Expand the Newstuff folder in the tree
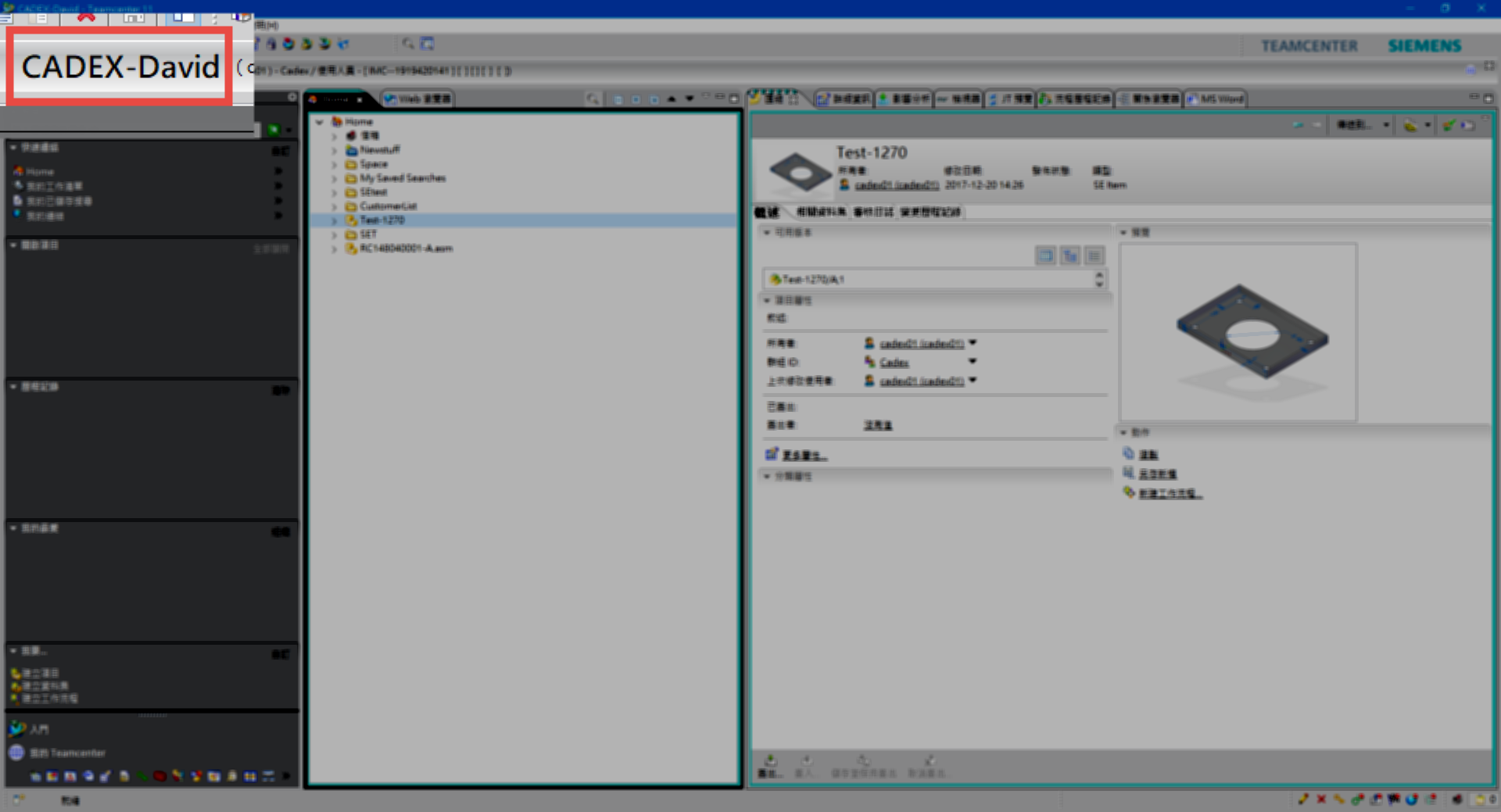1501x812 pixels. tap(335, 150)
